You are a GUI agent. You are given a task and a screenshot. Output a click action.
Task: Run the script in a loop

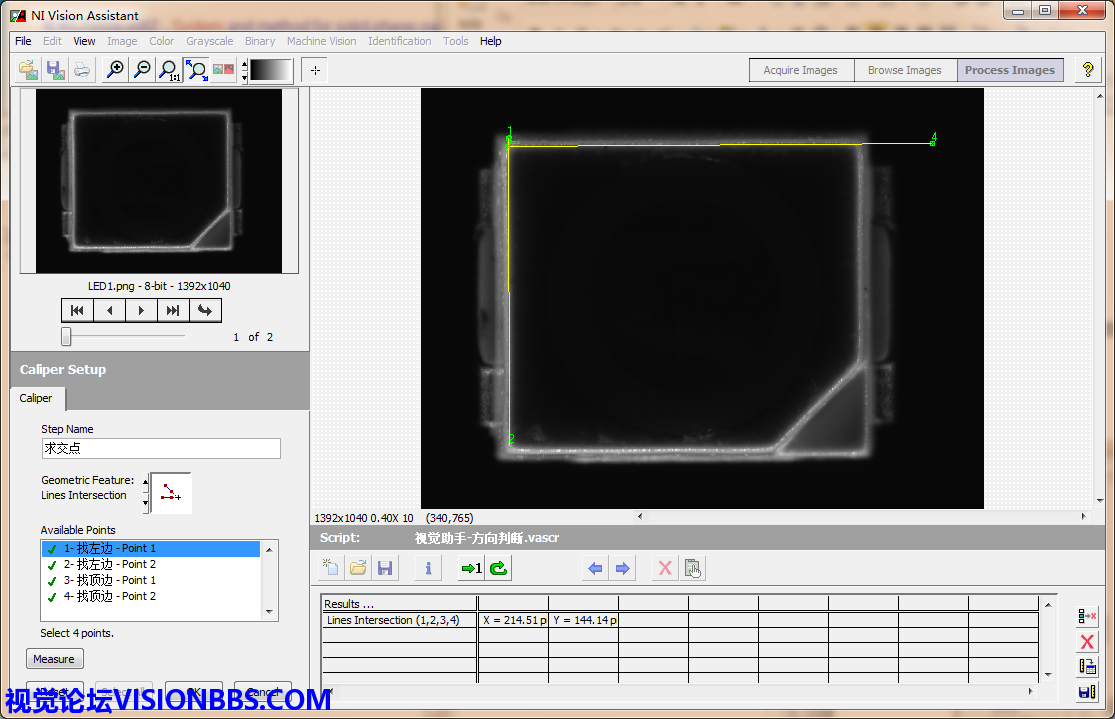(x=498, y=568)
